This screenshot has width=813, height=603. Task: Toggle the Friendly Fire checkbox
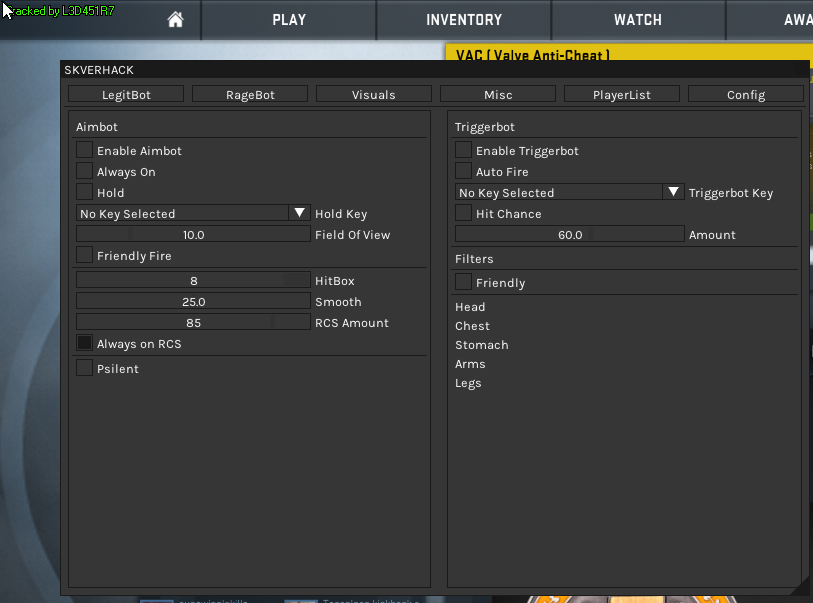tap(85, 255)
